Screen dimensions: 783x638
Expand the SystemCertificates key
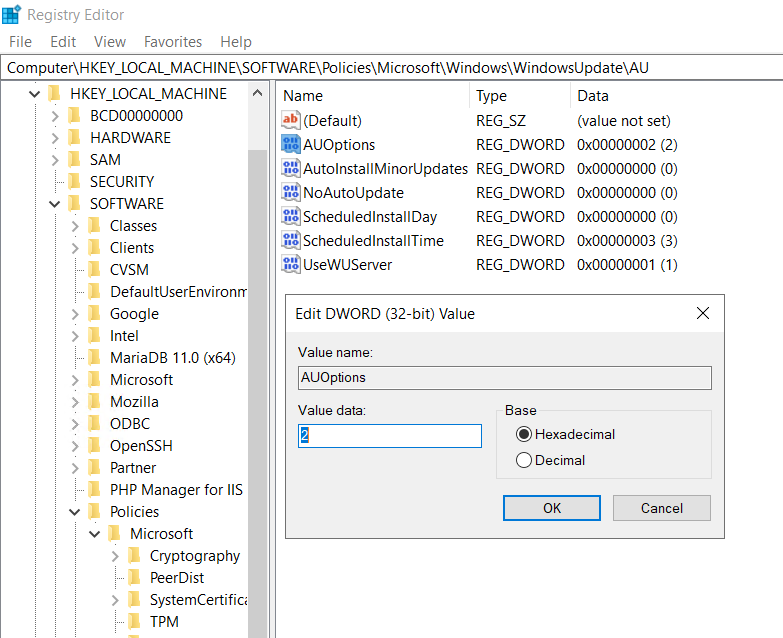[115, 600]
